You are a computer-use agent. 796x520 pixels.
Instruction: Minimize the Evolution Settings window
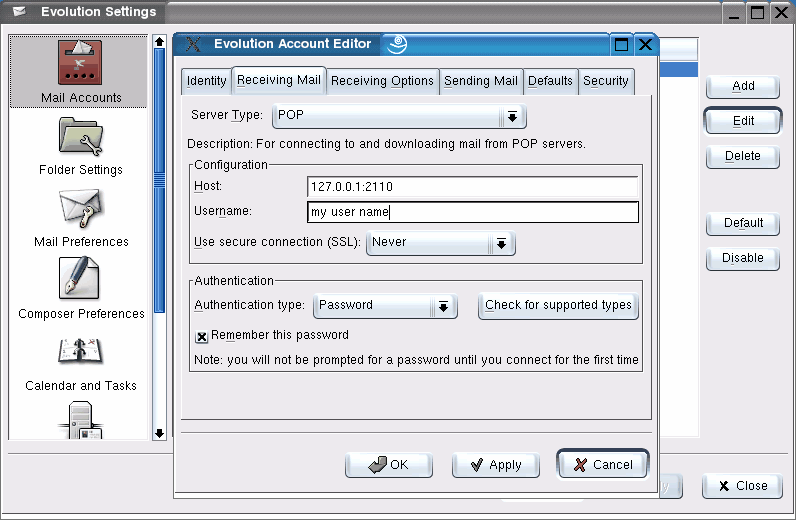pos(734,13)
